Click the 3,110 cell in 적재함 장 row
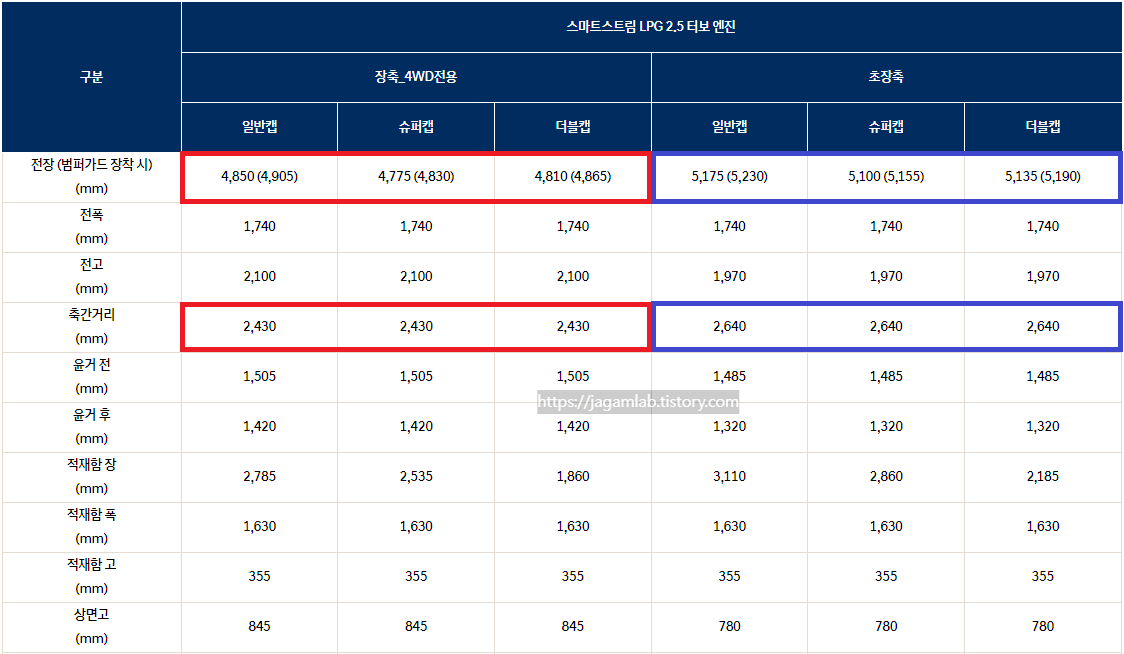Screen dimensions: 1124x654 [x=730, y=477]
